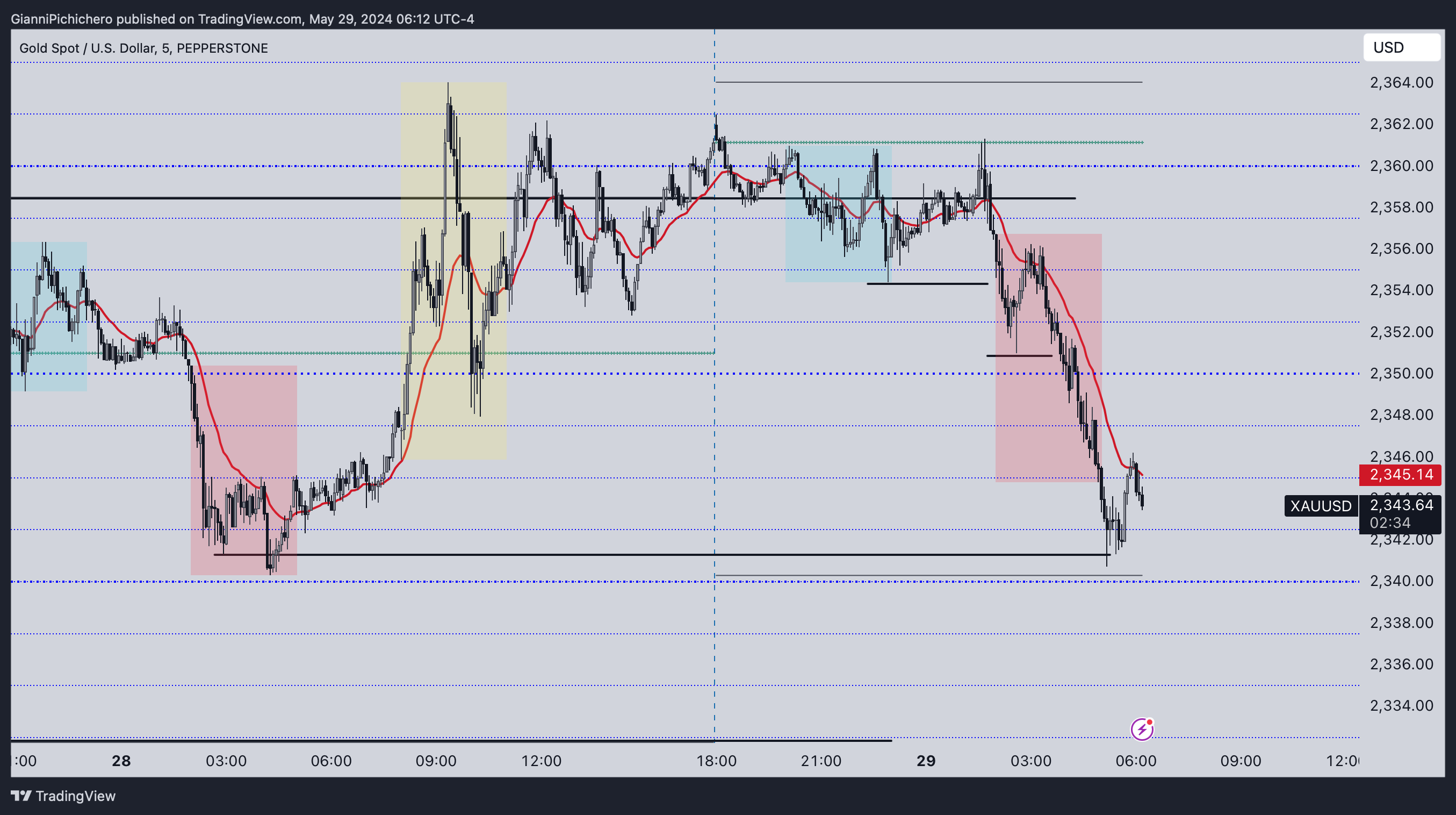Click the 2,364.00 price axis label

click(1401, 83)
